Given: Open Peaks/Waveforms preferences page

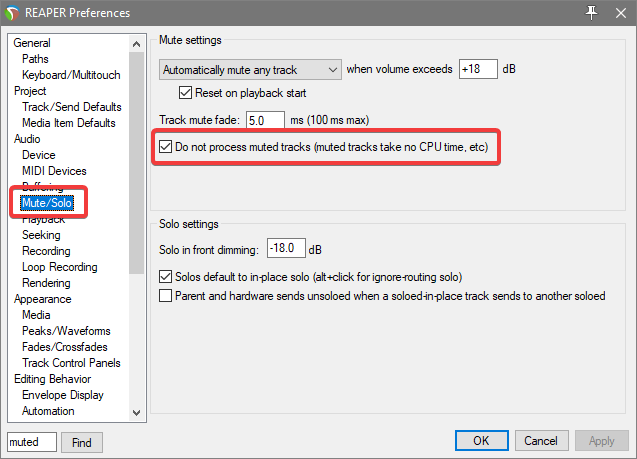Looking at the screenshot, I should click(x=66, y=331).
